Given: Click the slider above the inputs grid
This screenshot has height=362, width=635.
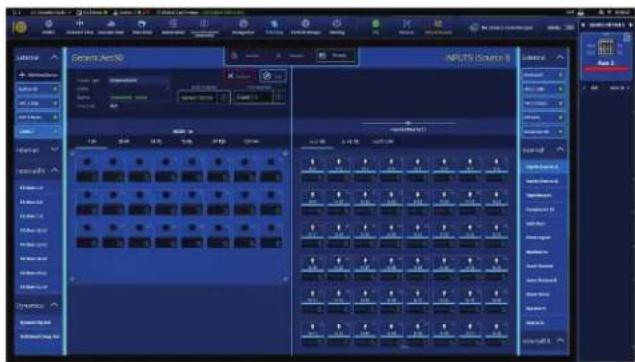Looking at the screenshot, I should (408, 123).
